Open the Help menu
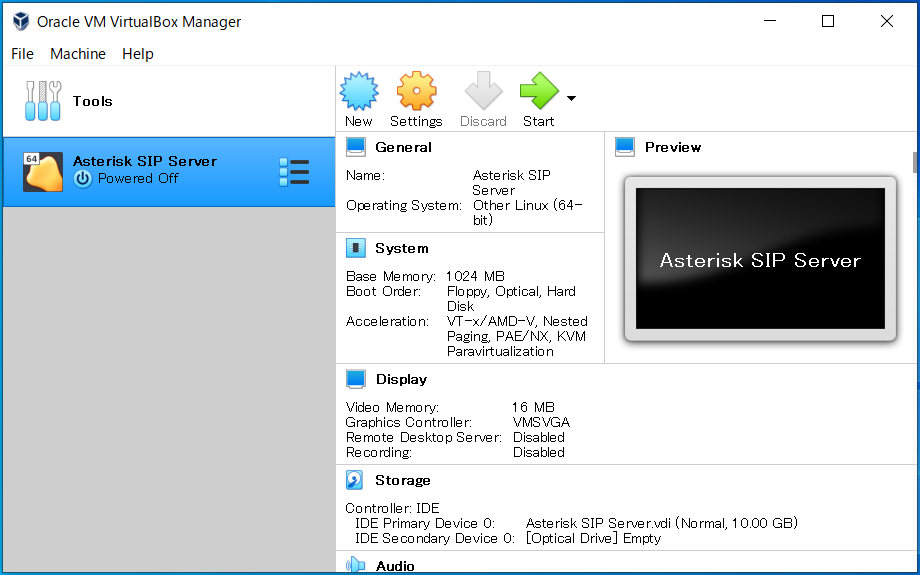 pos(138,54)
